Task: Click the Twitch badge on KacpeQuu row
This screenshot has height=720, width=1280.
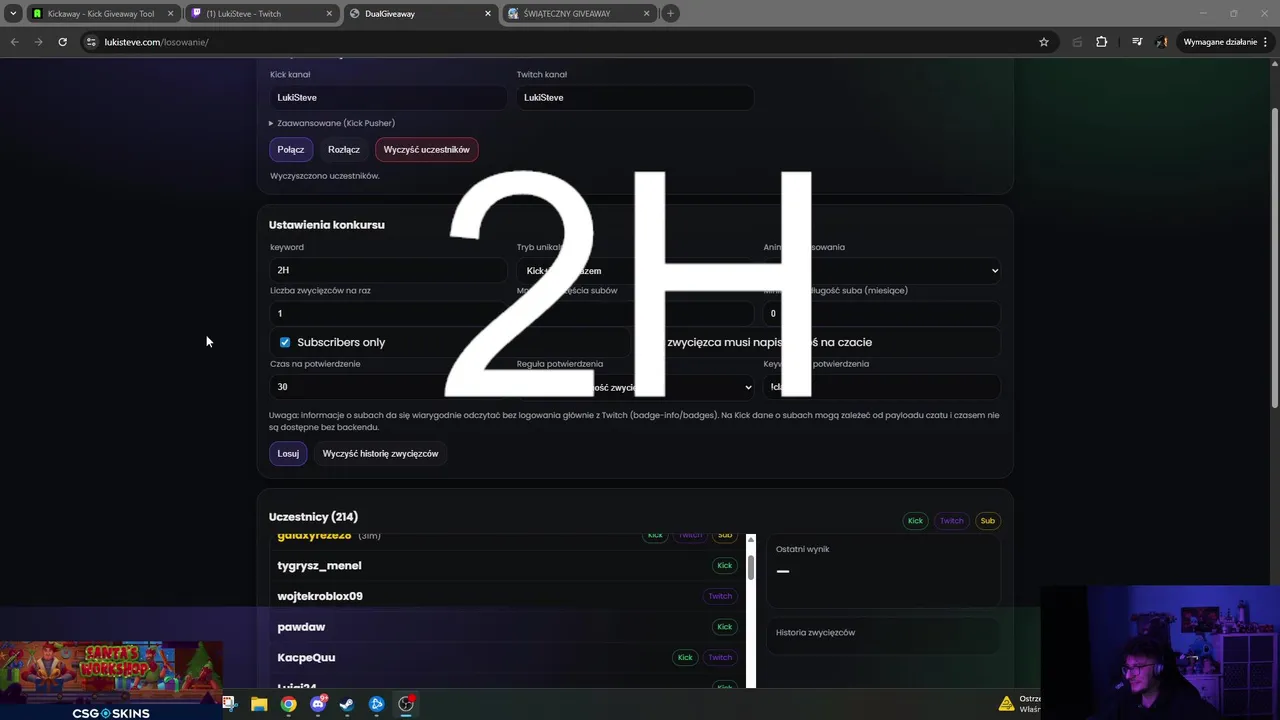Action: (x=720, y=657)
